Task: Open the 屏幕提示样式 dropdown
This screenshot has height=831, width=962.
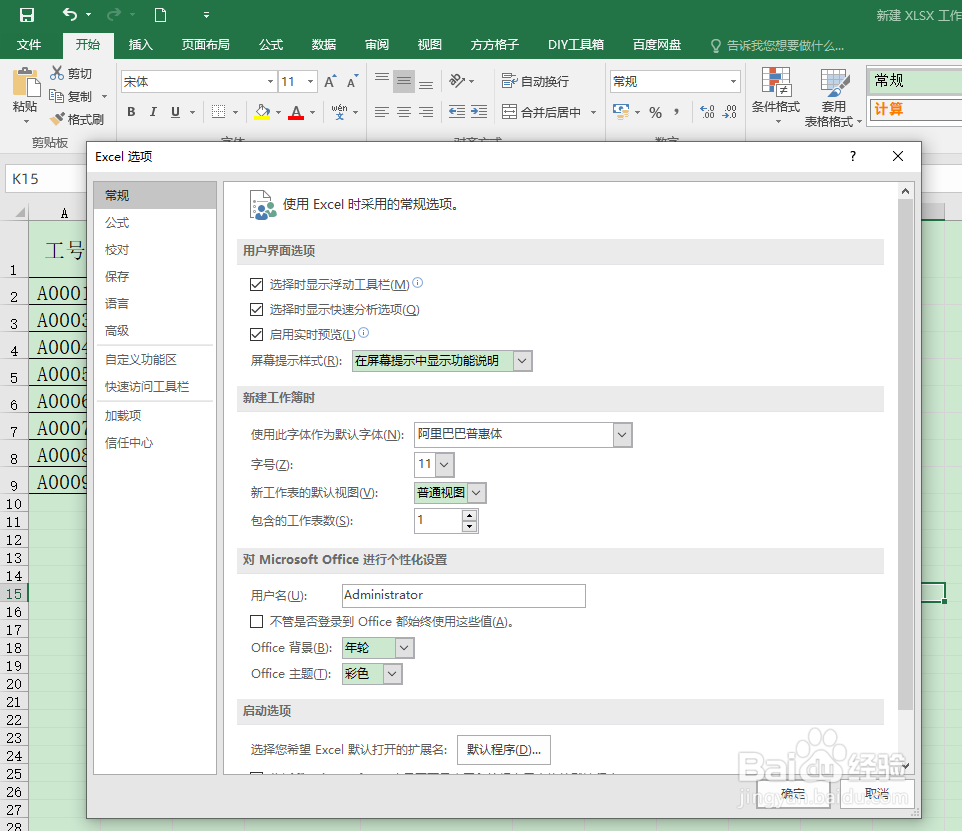Action: click(522, 361)
